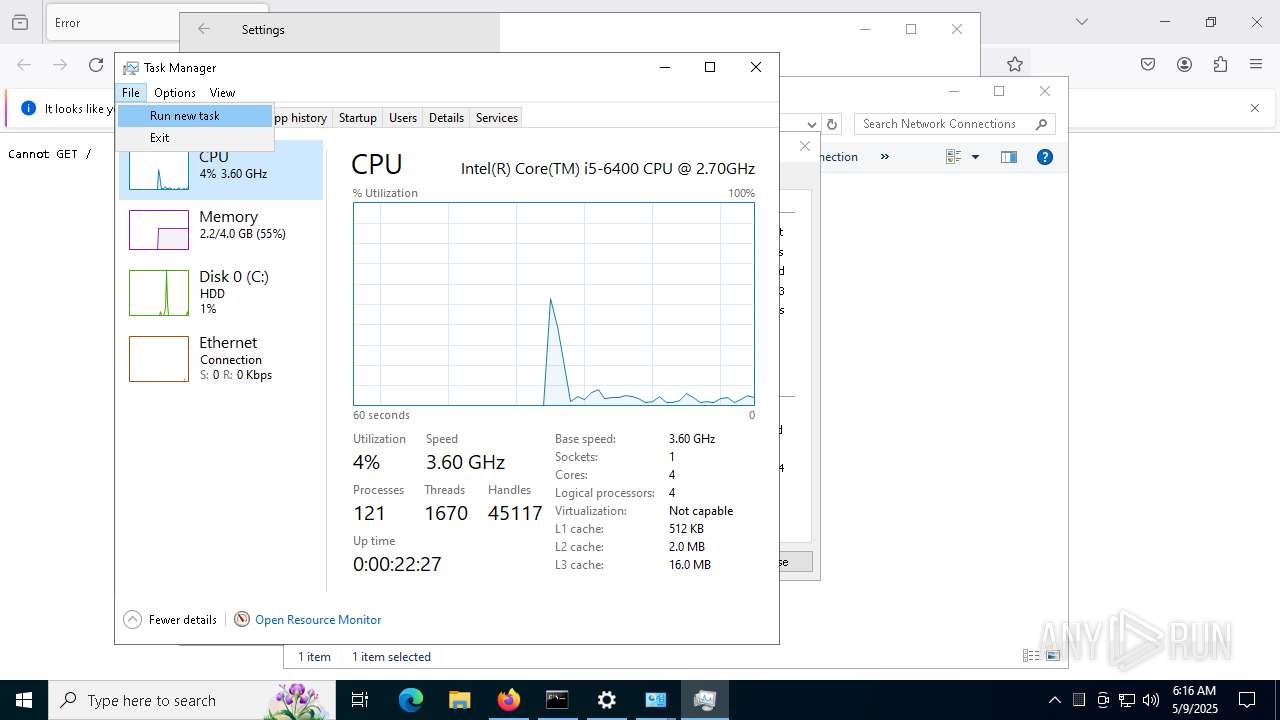Close the dialog behind Task Manager

805,146
